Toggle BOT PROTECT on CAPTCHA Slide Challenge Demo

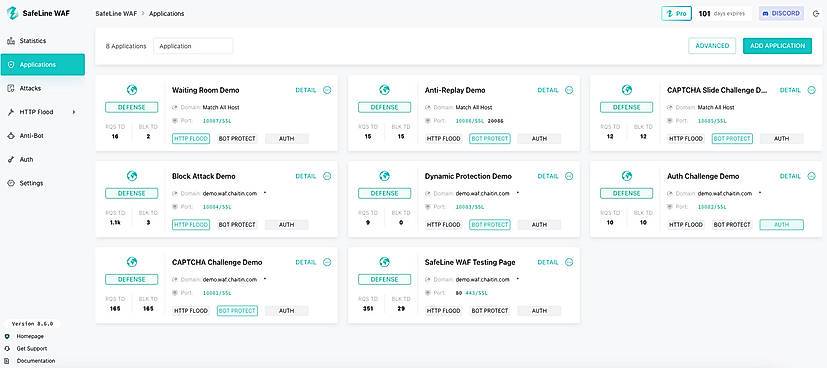click(732, 139)
